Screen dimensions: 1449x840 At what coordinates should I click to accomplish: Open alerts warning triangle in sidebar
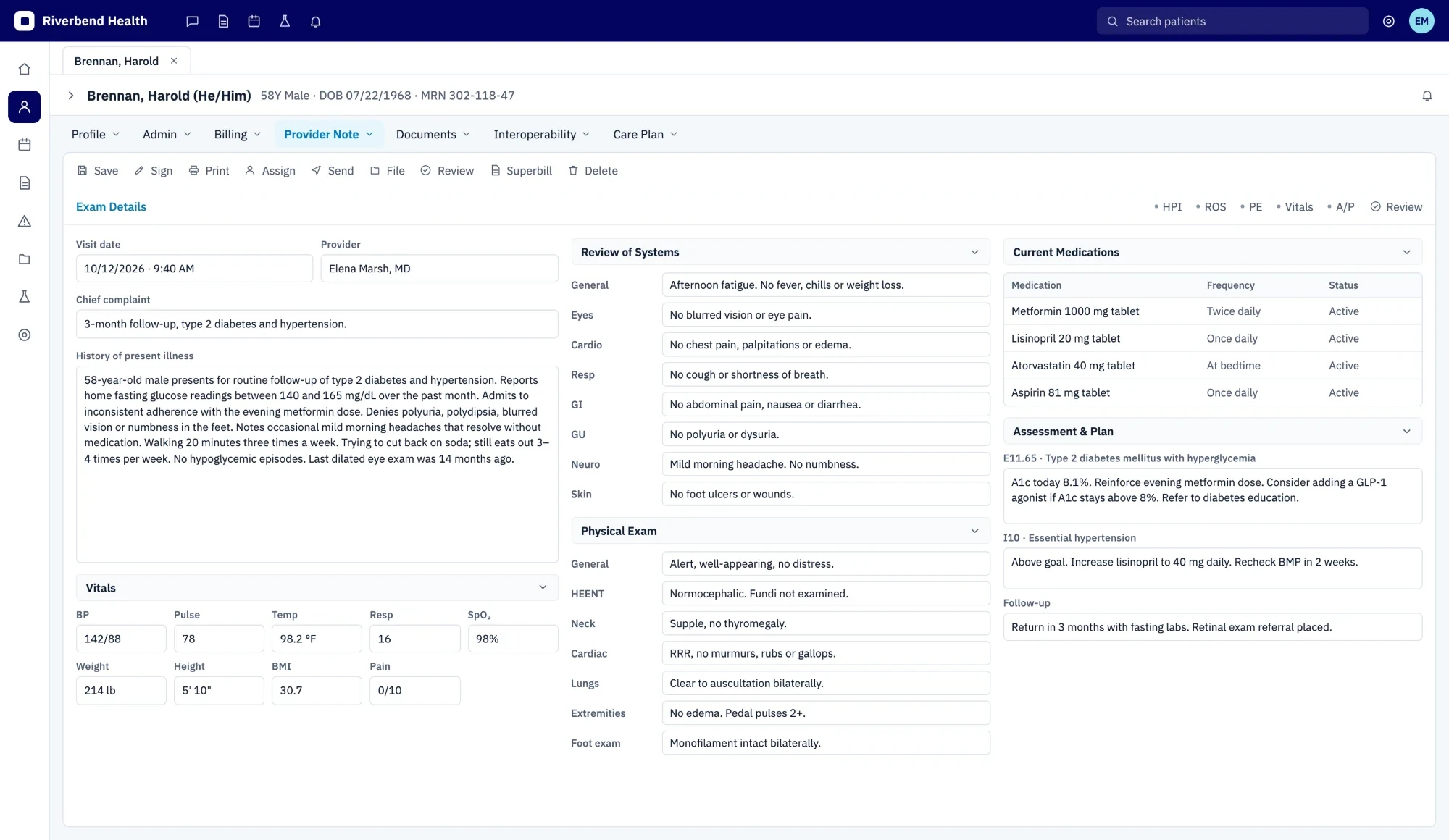coord(25,221)
